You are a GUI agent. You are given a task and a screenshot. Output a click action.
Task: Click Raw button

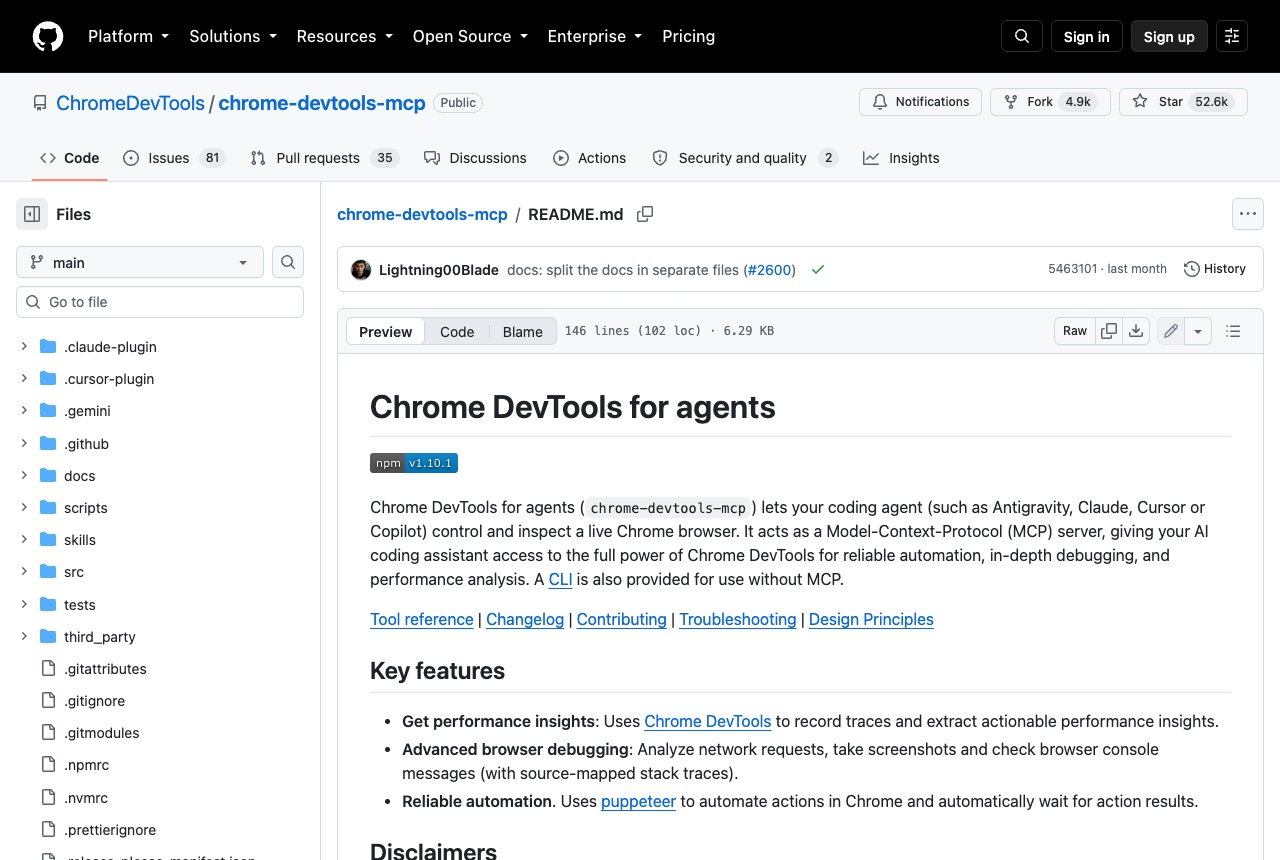(1075, 331)
